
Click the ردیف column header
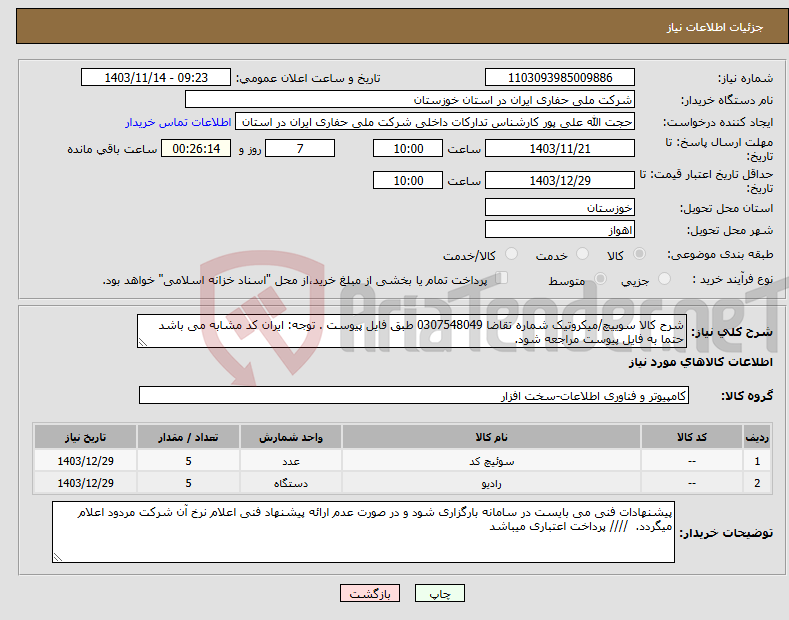point(757,437)
